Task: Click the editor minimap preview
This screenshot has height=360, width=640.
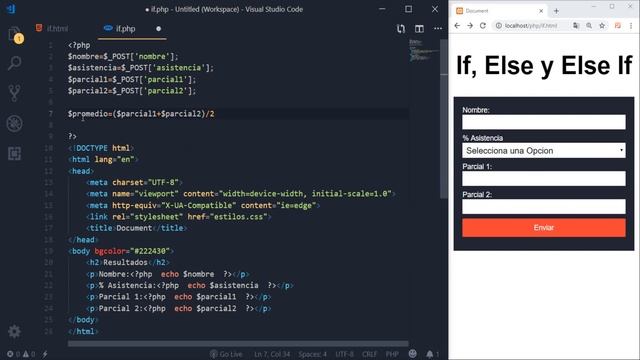Action: pos(423,51)
